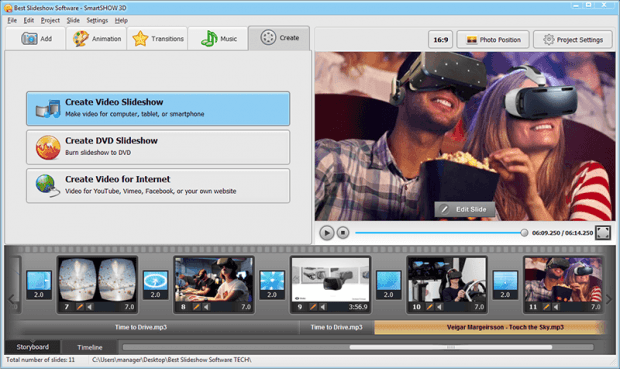This screenshot has height=369, width=620.
Task: Click the preview playback position slider handle
Action: (x=524, y=233)
